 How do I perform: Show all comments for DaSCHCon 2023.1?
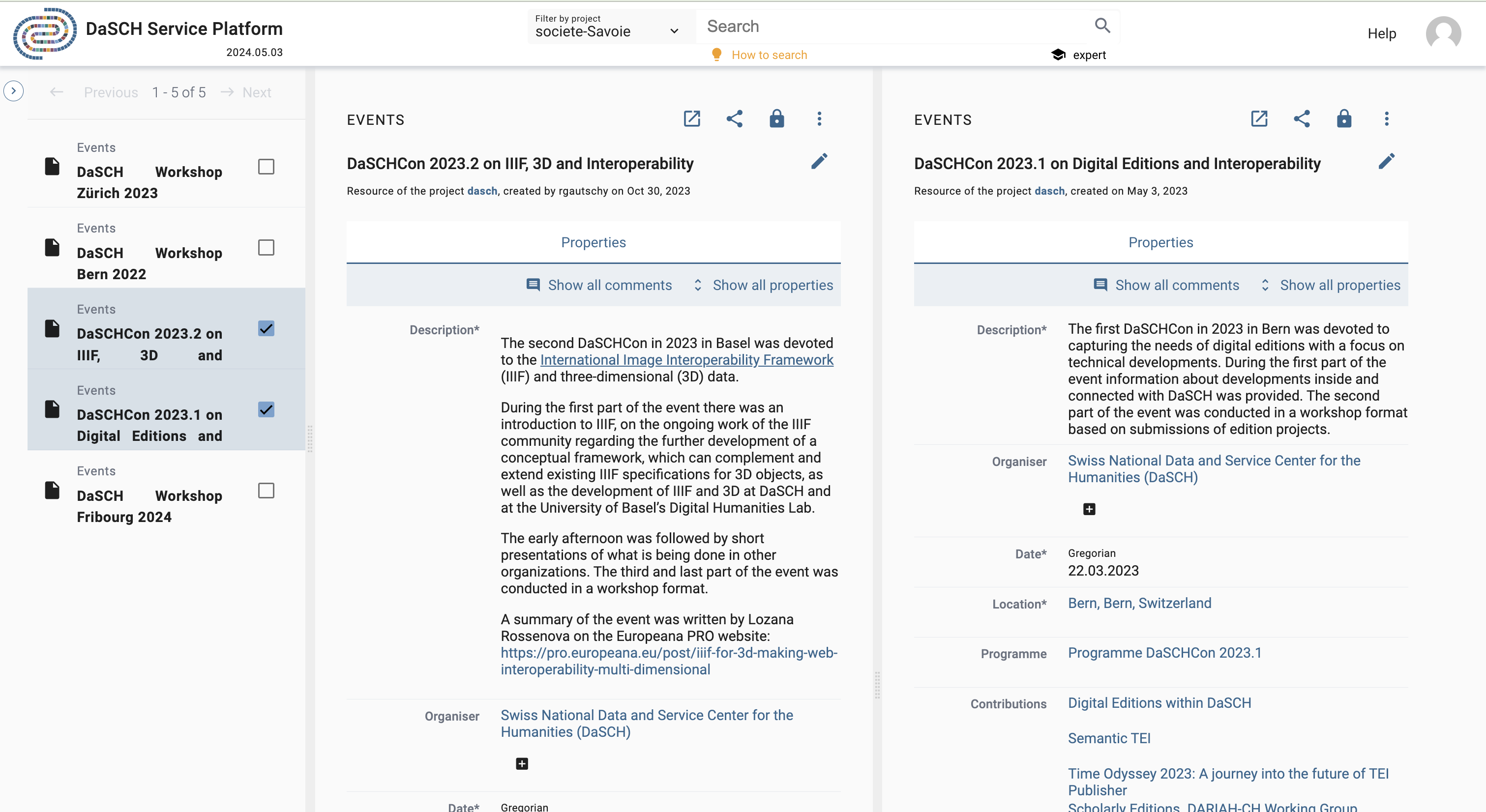click(x=1165, y=285)
